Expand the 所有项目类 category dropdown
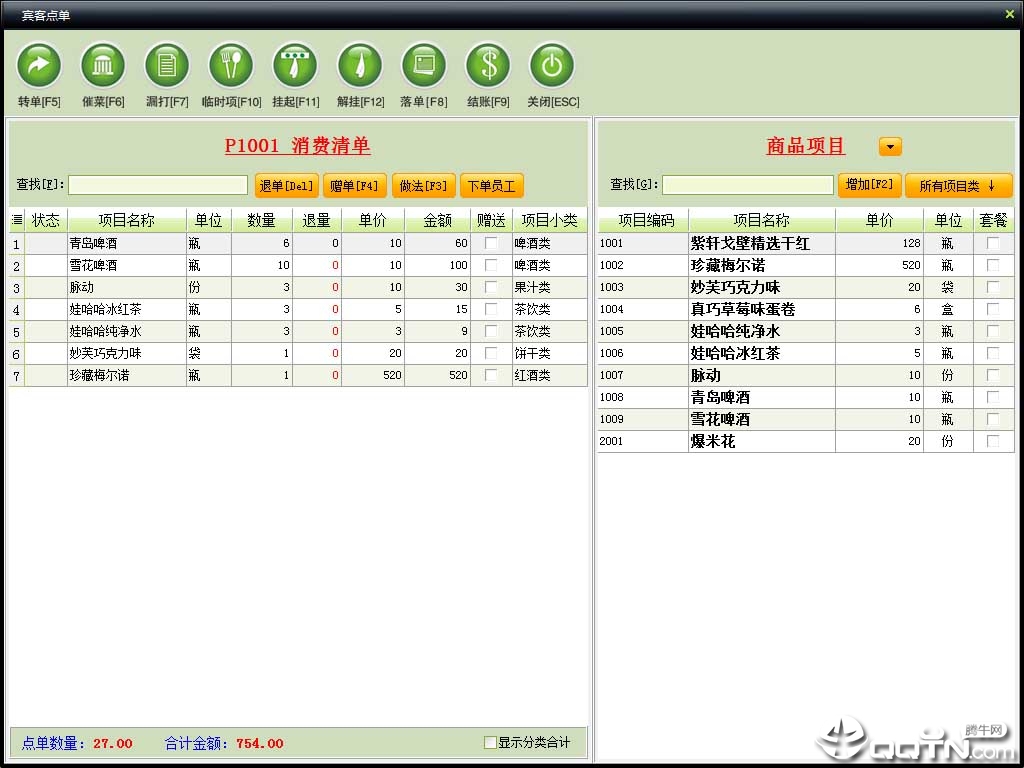The image size is (1024, 768). click(958, 185)
